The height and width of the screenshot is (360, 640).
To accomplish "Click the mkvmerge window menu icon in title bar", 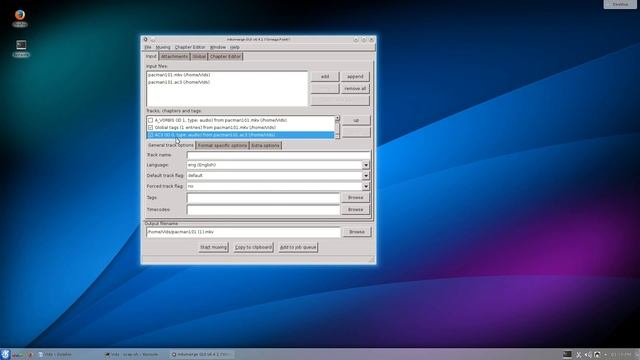I will tap(145, 40).
